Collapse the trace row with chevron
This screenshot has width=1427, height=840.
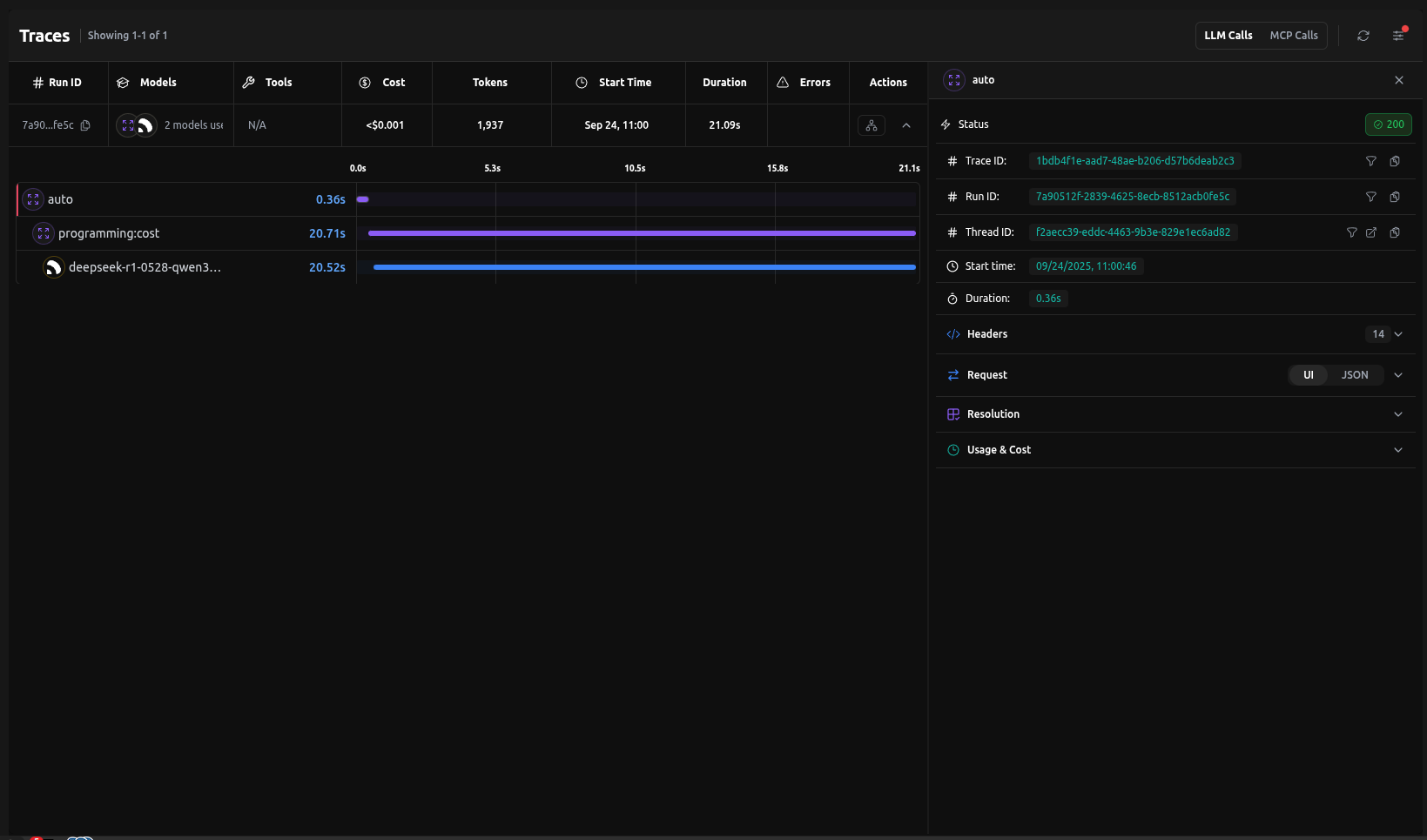pos(905,125)
